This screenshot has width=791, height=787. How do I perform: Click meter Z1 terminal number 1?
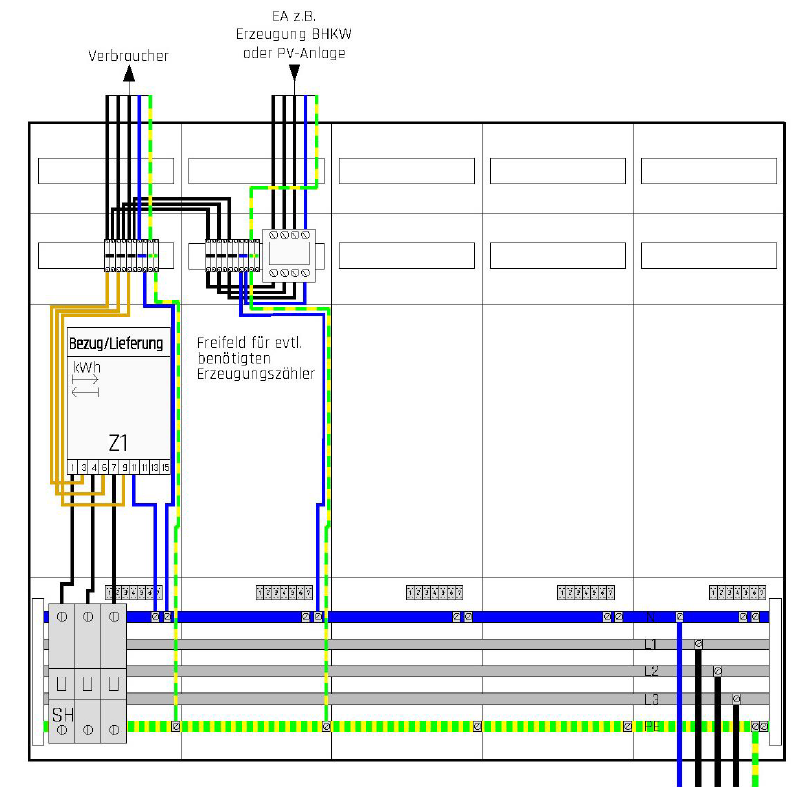pos(73,468)
